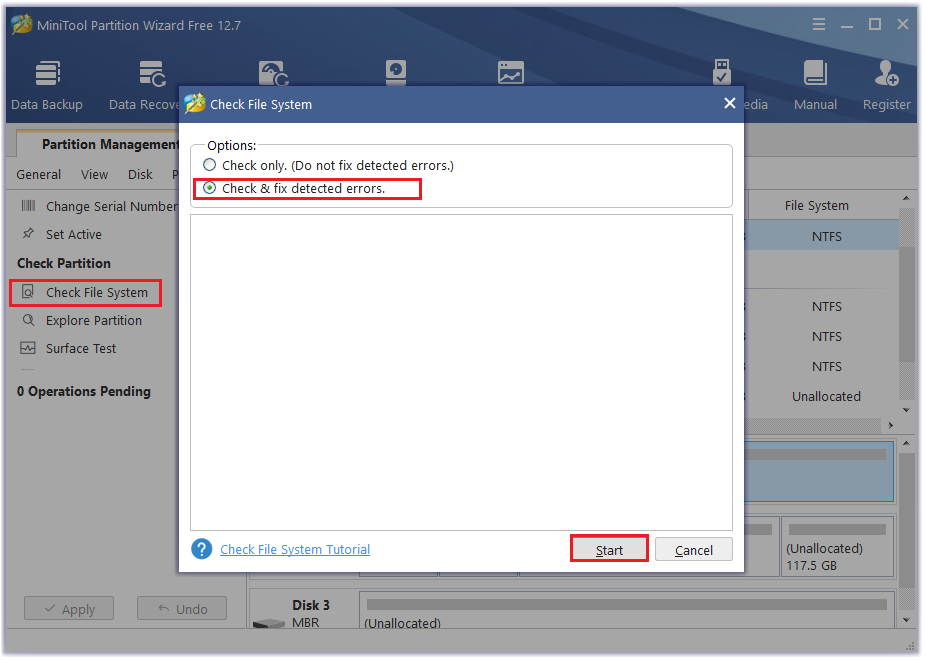926x660 pixels.
Task: Click partition list horizontal scroll right arrow
Action: (x=891, y=425)
